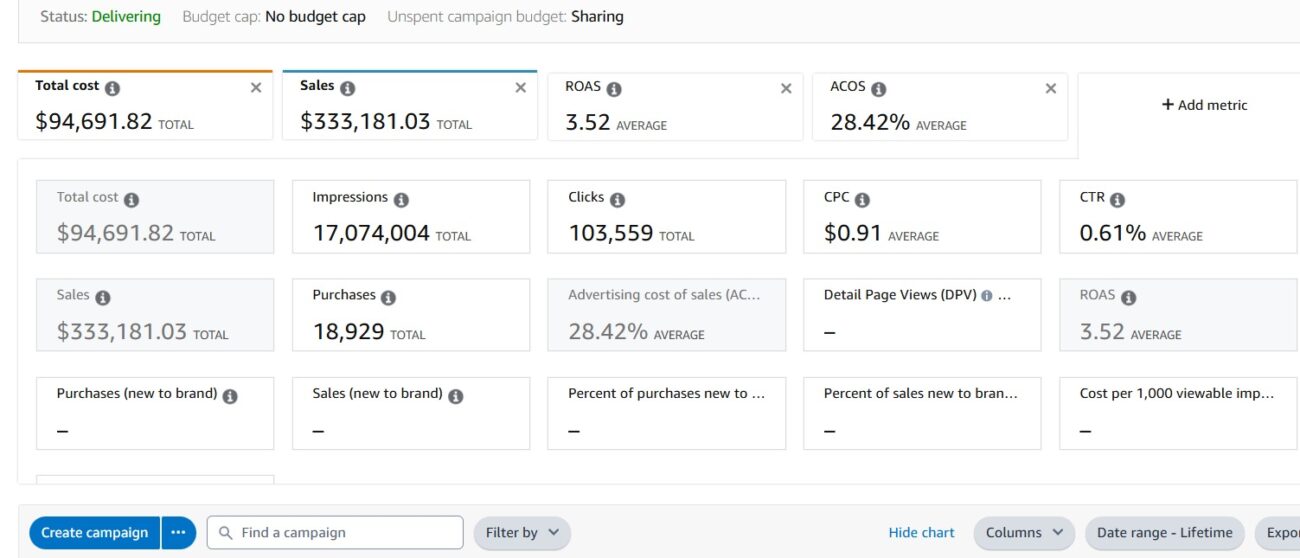Screen dimensions: 1300x558
Task: Expand the Columns dropdown
Action: (1024, 533)
